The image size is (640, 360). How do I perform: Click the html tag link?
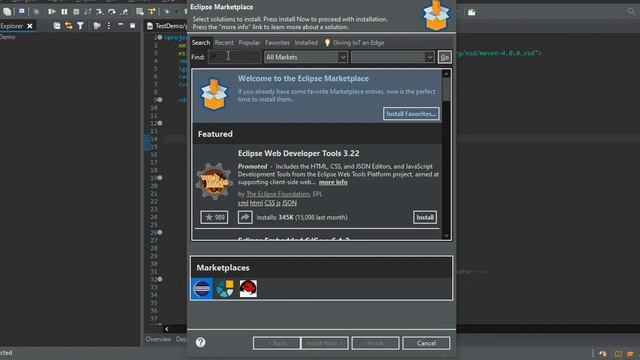(x=256, y=203)
